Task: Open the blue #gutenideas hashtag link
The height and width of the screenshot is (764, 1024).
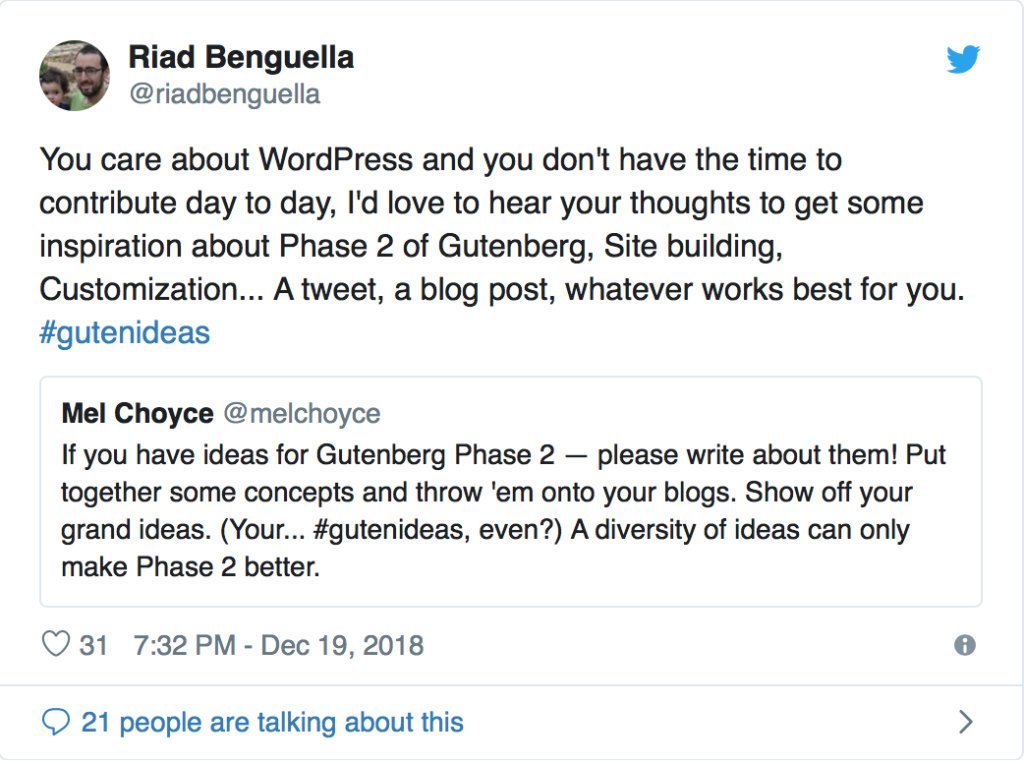Action: (x=125, y=333)
